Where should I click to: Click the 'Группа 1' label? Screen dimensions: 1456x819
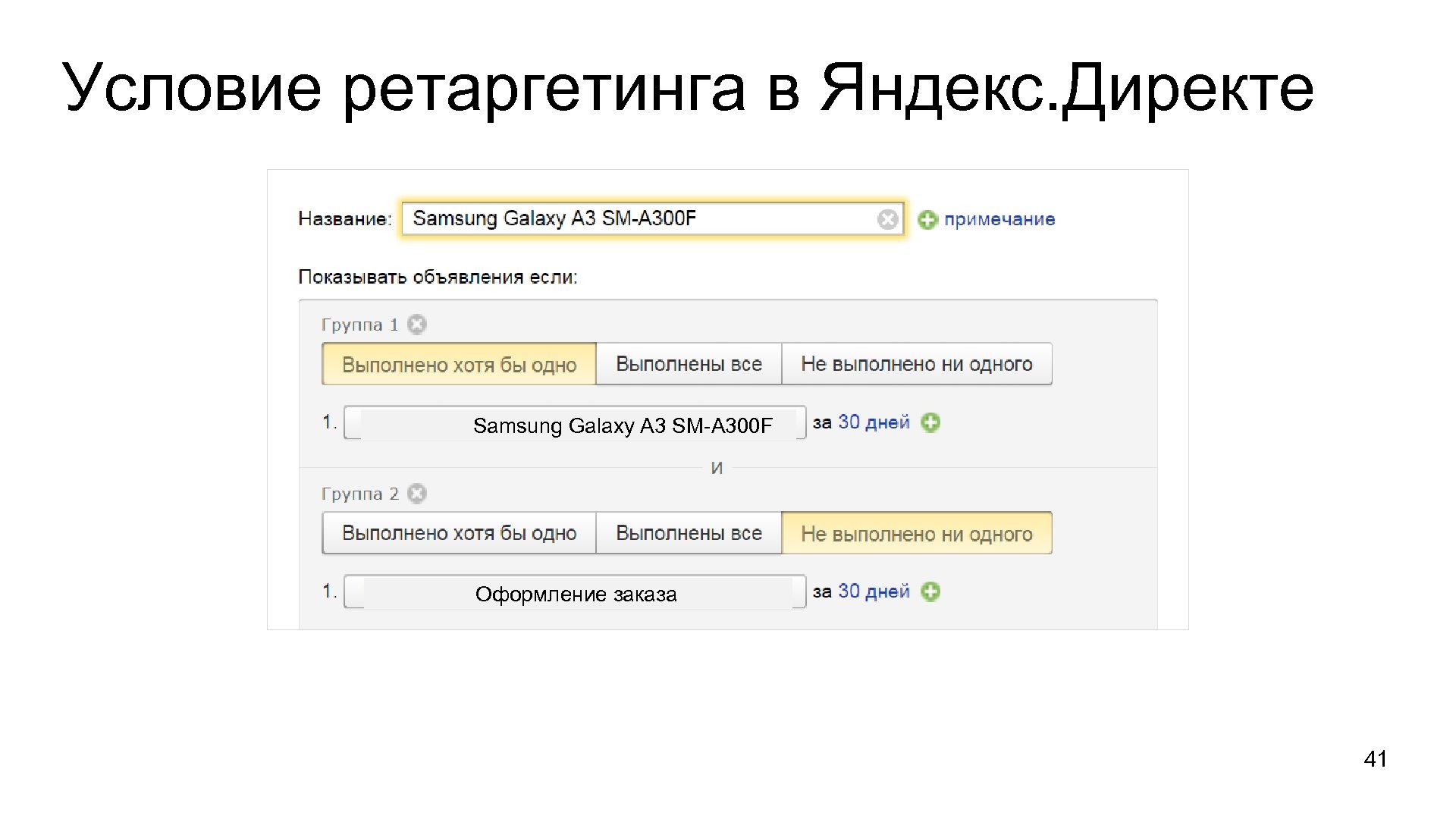point(359,325)
